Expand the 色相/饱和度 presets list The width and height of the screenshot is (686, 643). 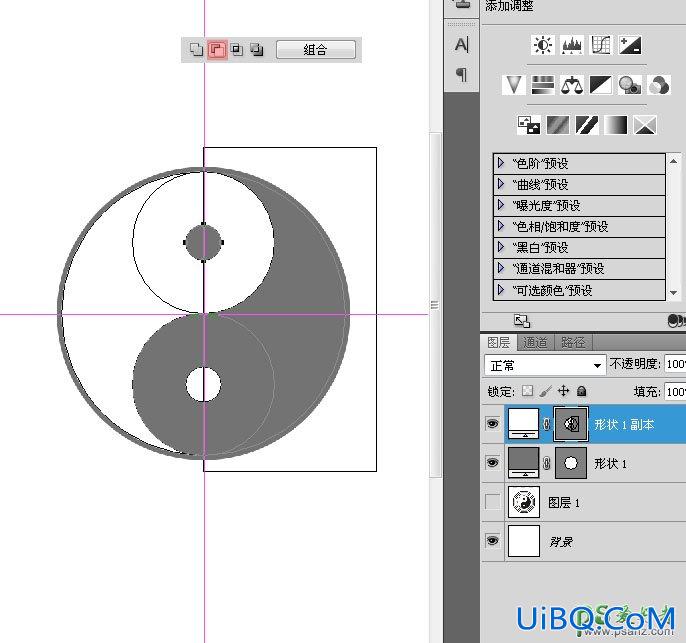click(501, 226)
